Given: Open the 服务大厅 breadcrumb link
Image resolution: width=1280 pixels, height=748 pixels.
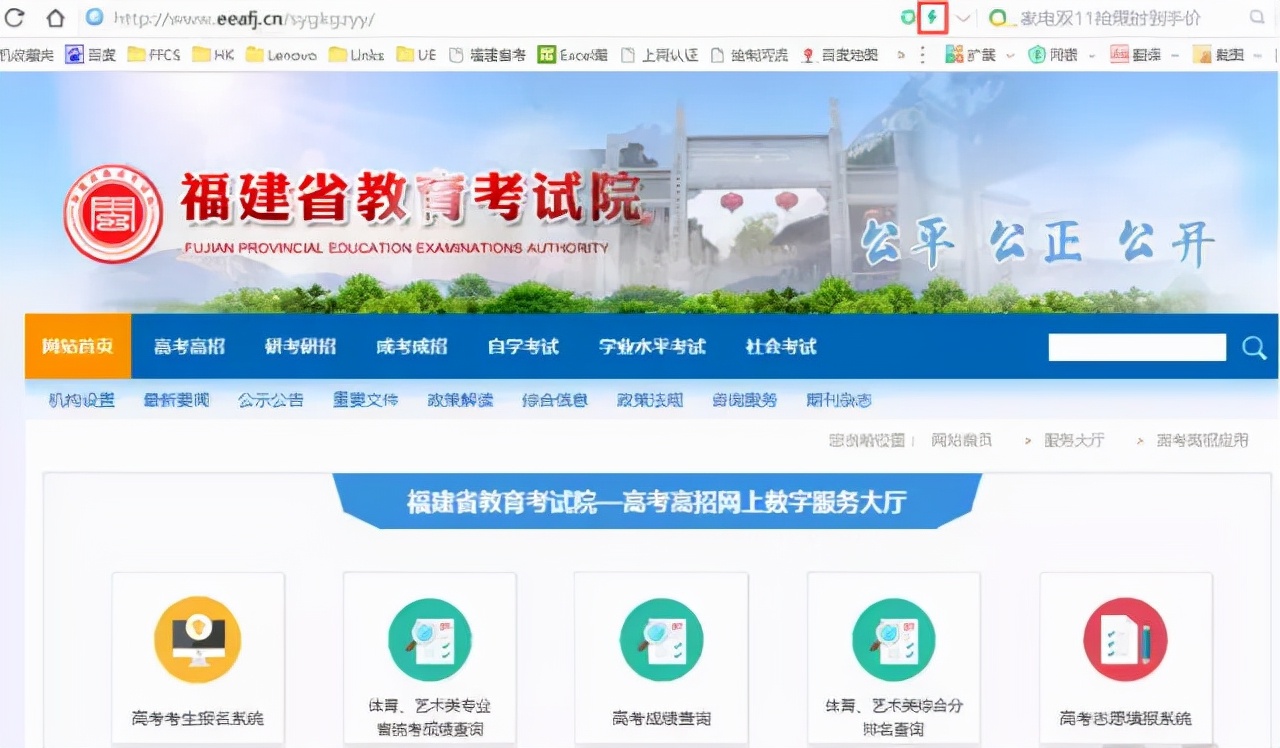Looking at the screenshot, I should 1076,440.
